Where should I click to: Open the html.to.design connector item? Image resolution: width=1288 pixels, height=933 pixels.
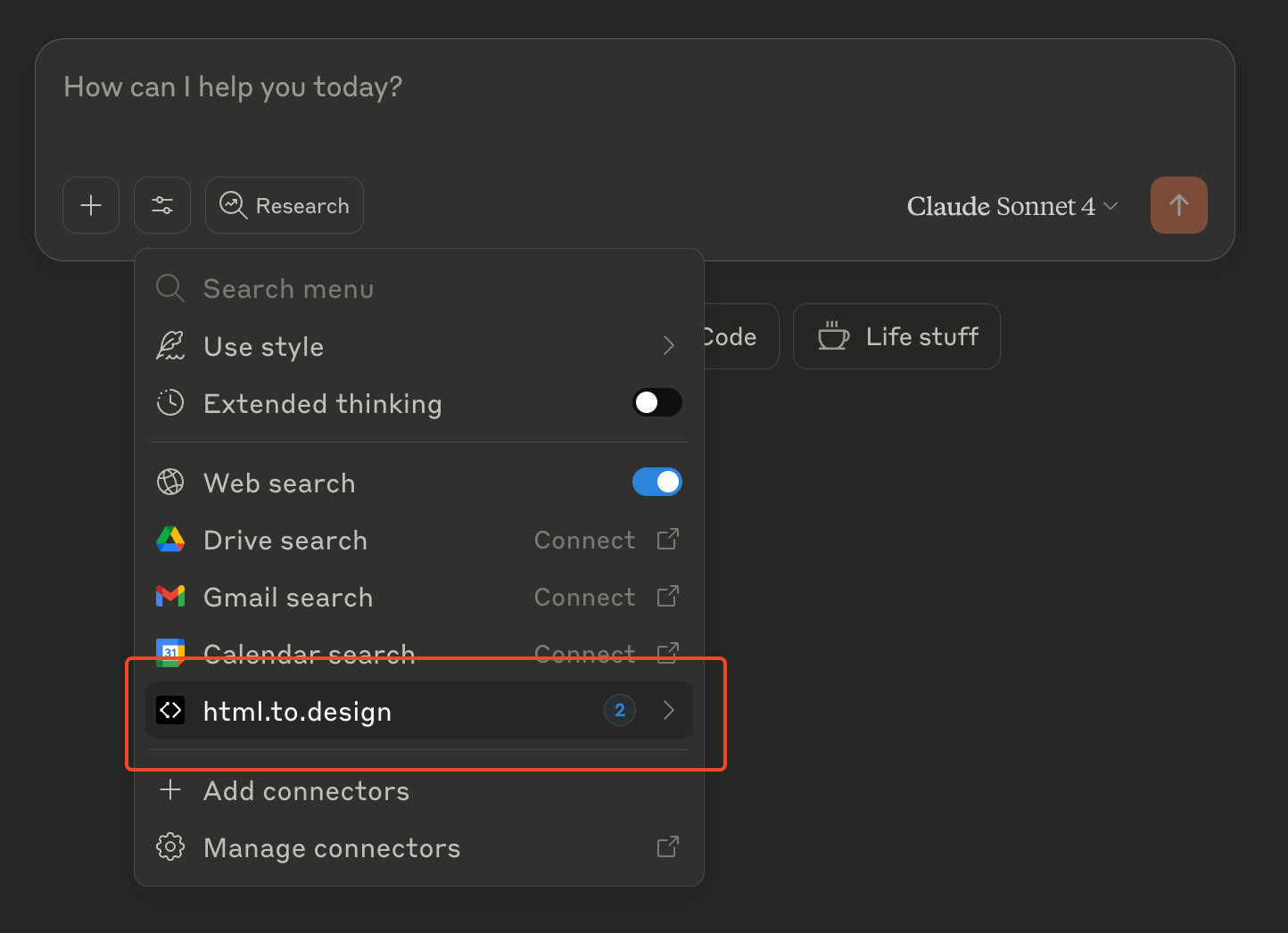click(x=418, y=711)
